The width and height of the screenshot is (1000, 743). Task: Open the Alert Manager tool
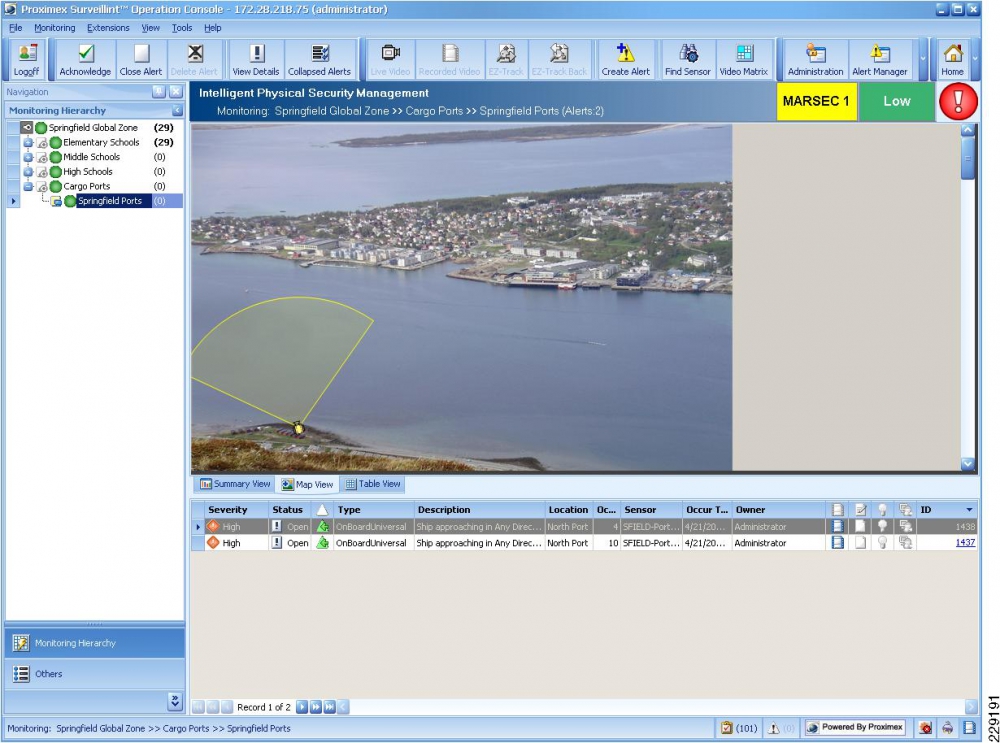[879, 59]
